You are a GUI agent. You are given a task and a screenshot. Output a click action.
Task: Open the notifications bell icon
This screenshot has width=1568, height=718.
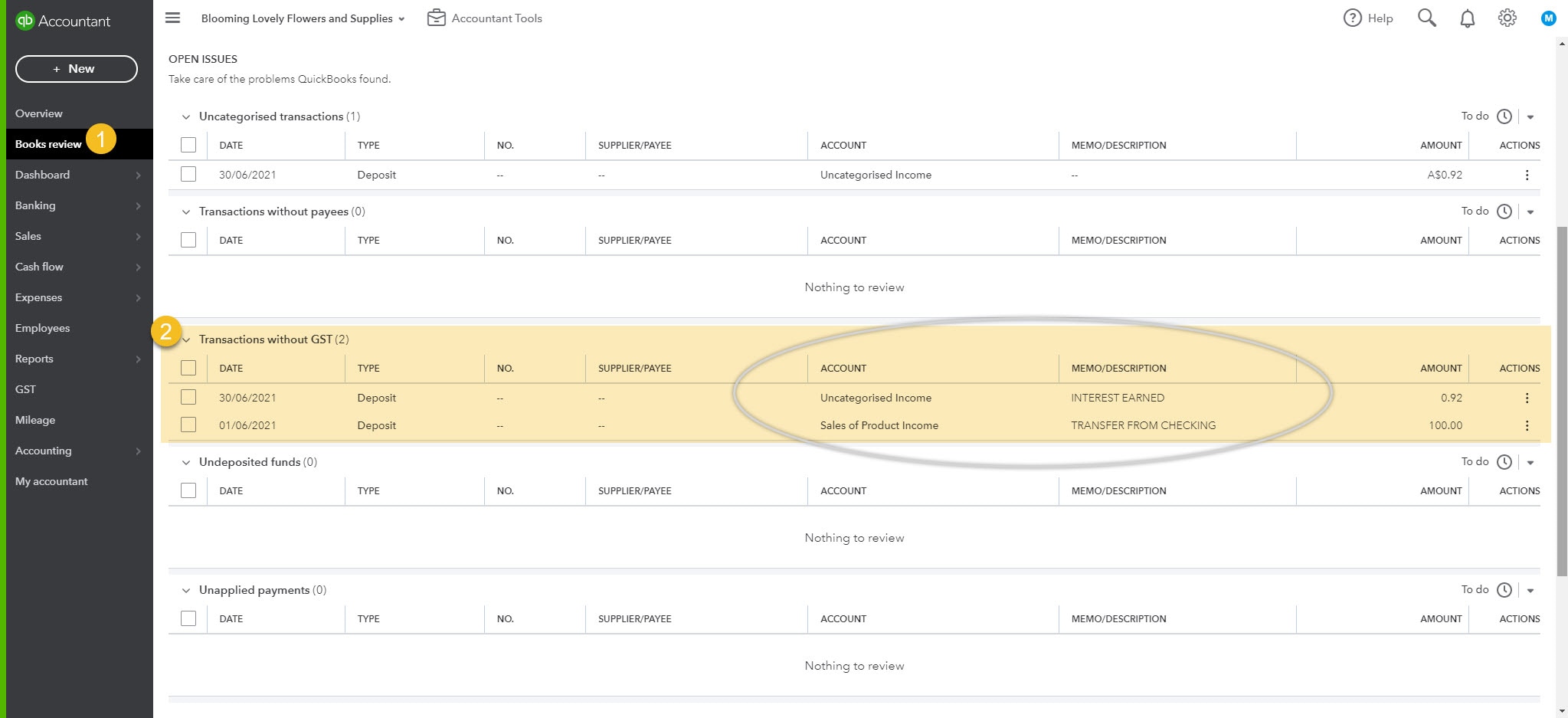(1467, 18)
